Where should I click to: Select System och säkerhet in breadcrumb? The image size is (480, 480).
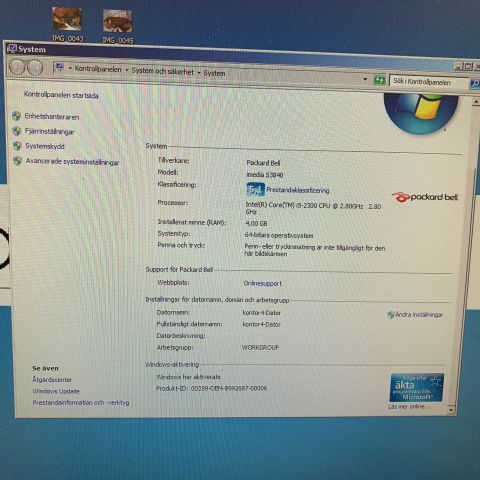[162, 71]
